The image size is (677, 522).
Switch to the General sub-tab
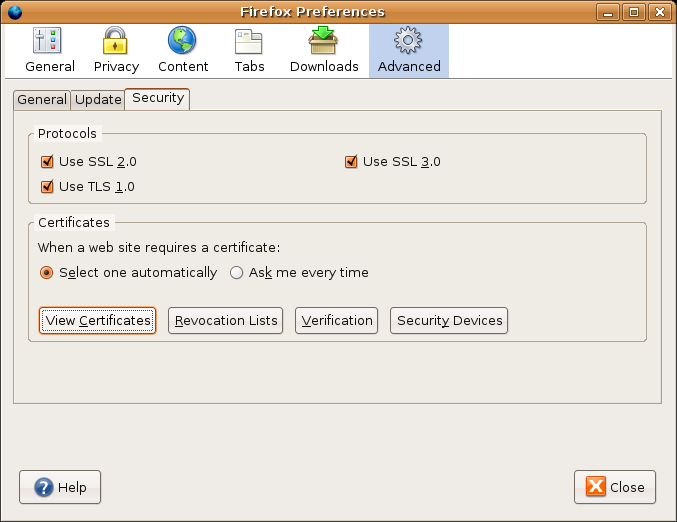coord(42,100)
